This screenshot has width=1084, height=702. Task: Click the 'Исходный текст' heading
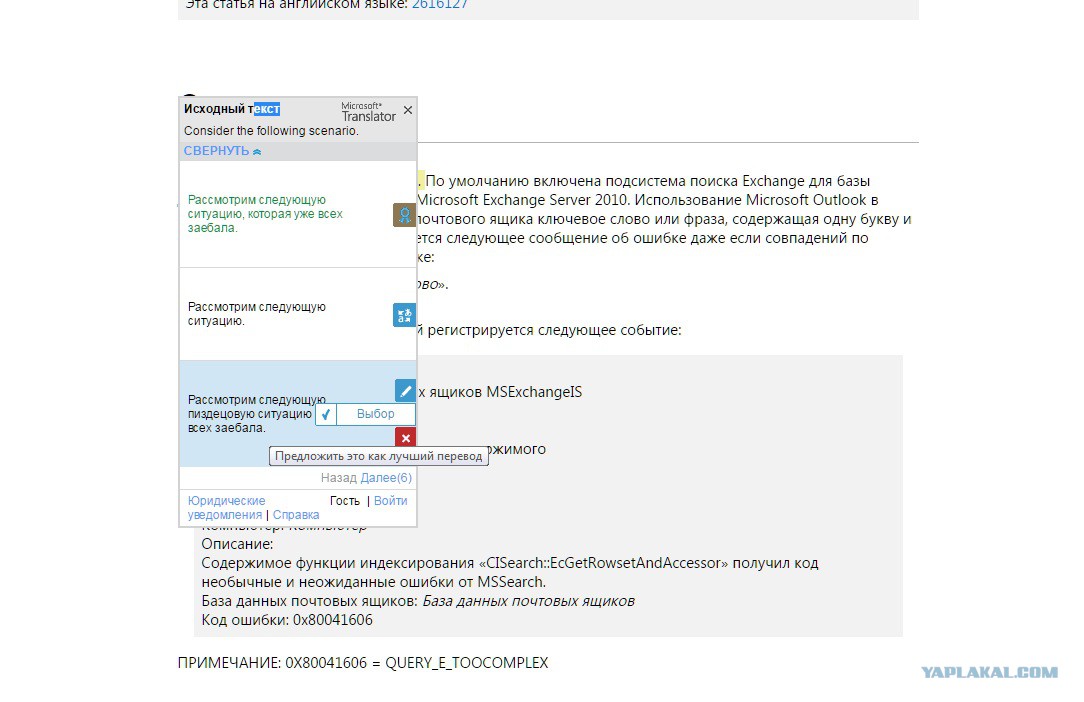click(x=232, y=109)
